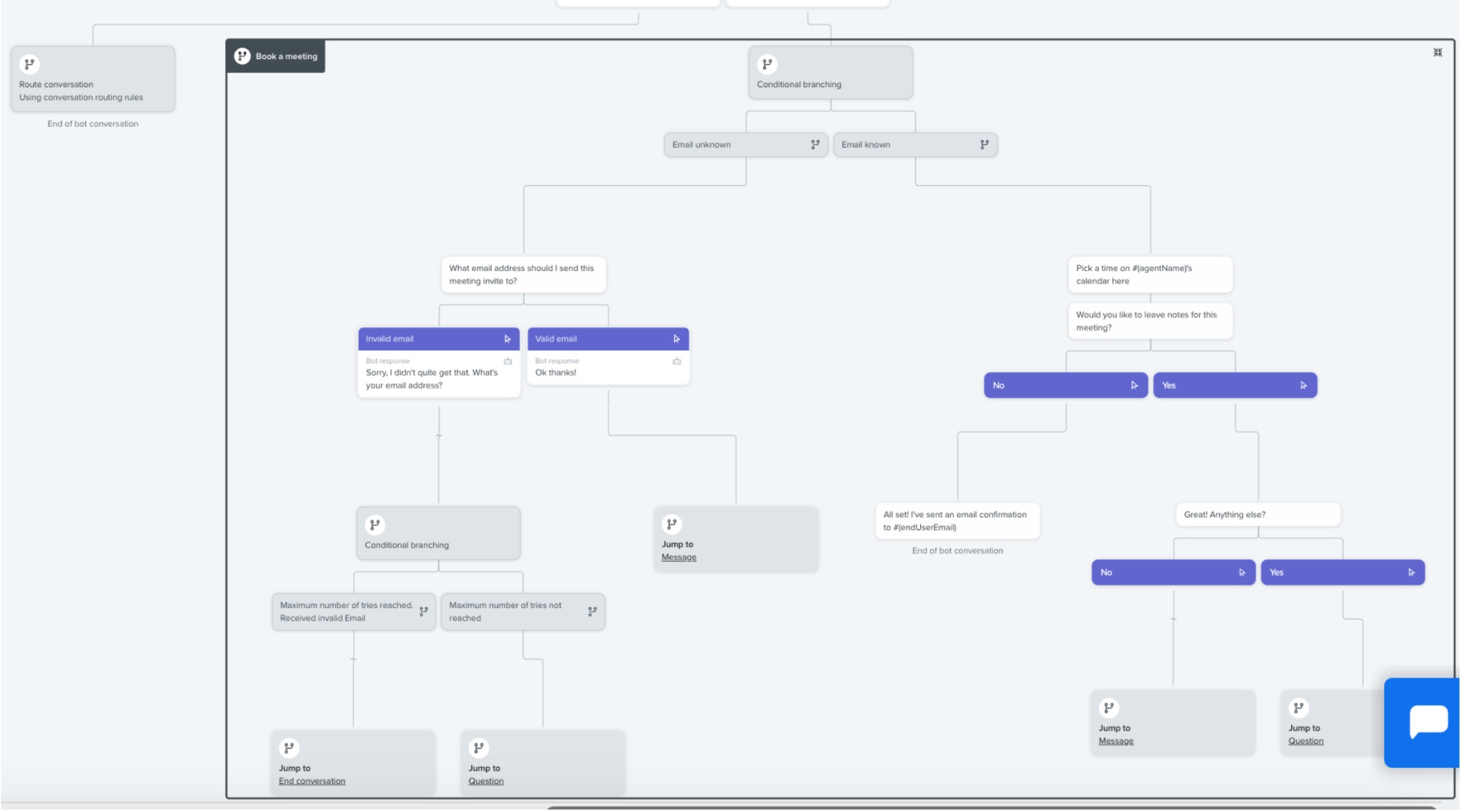Open Message link under Valid email branch
The width and height of the screenshot is (1460, 812).
(679, 558)
